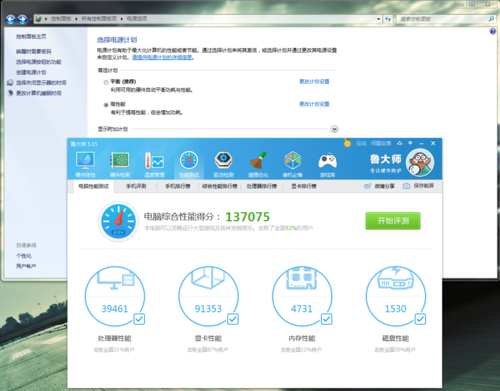Switch to the 处理器排行榜 tab
The image size is (500, 391).
(262, 186)
